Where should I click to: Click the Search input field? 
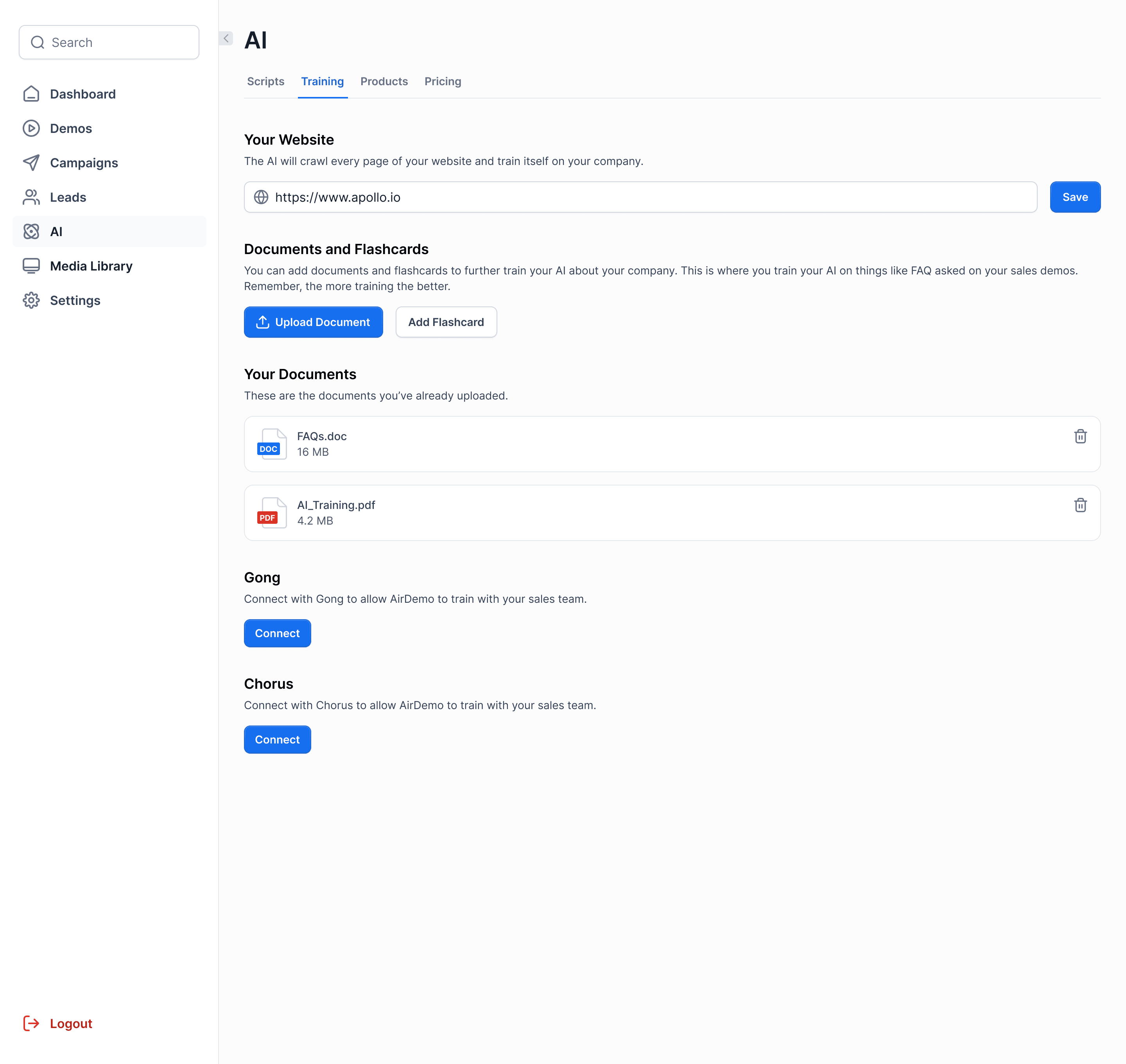tap(109, 42)
